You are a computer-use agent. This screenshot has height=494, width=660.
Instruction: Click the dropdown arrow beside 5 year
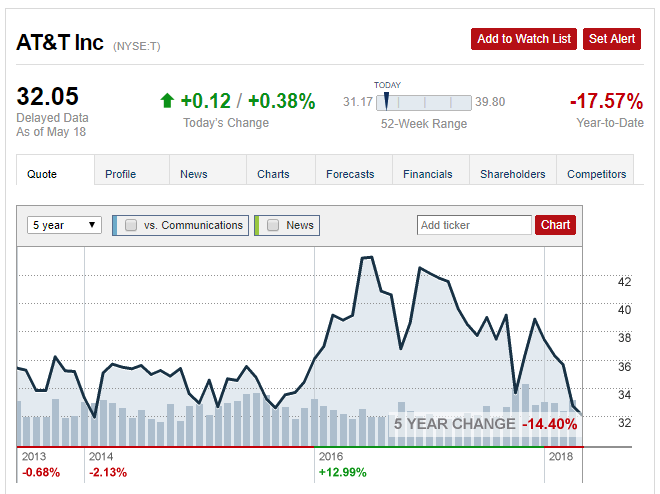click(92, 225)
